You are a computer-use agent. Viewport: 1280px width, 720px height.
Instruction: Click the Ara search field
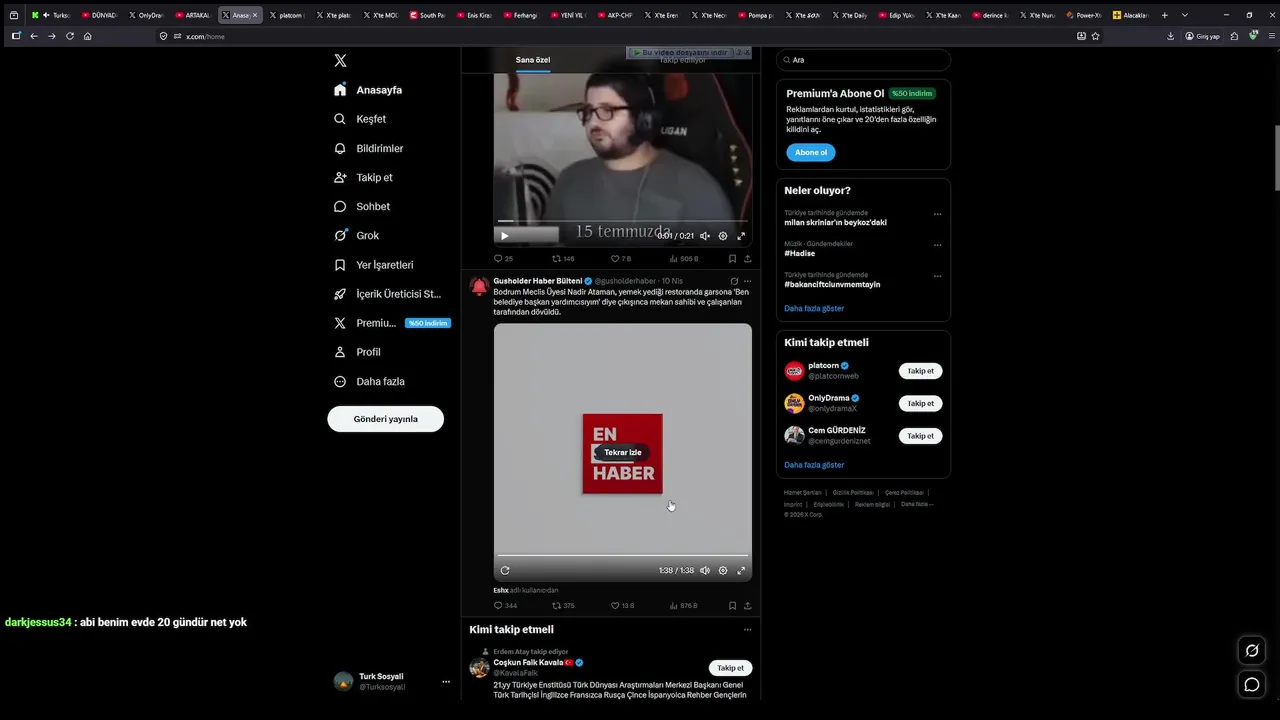[864, 60]
